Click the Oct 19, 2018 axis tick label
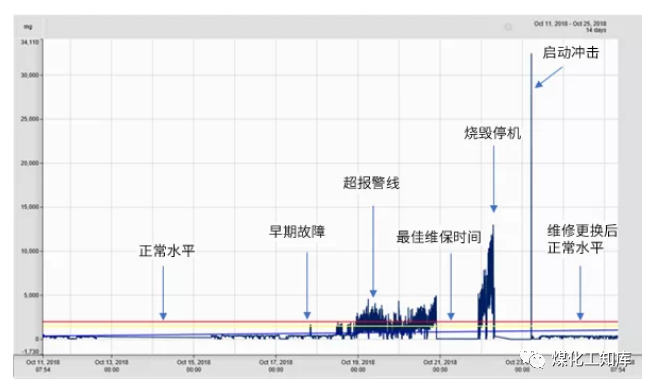The height and width of the screenshot is (387, 652). [x=358, y=365]
